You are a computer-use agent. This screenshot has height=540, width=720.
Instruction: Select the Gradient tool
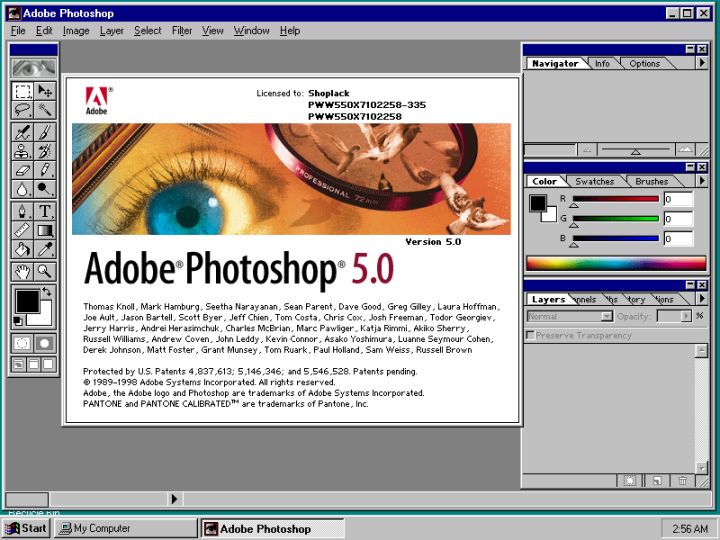click(x=45, y=230)
